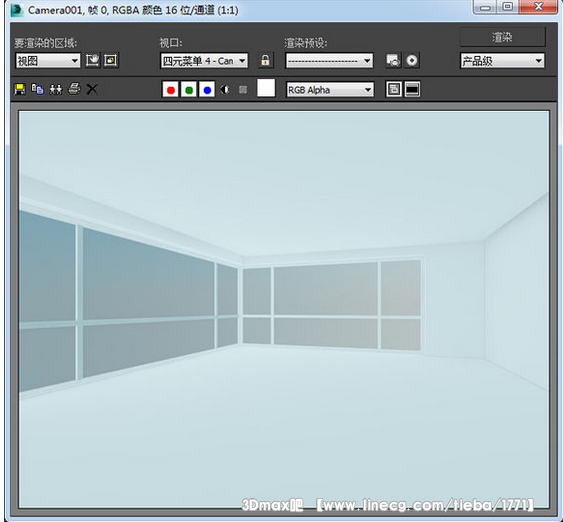563x522 pixels.
Task: Toggle the blue channel display
Action: click(x=207, y=89)
